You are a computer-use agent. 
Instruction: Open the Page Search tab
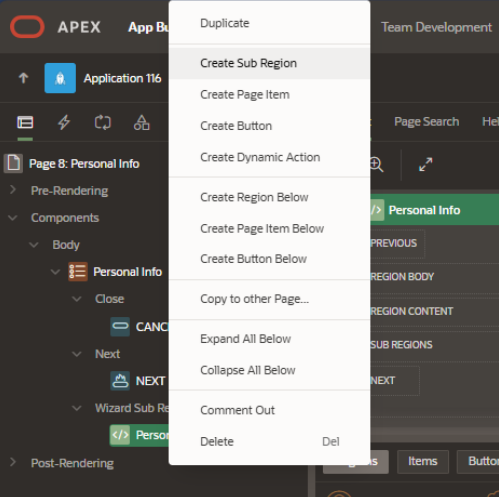426,122
